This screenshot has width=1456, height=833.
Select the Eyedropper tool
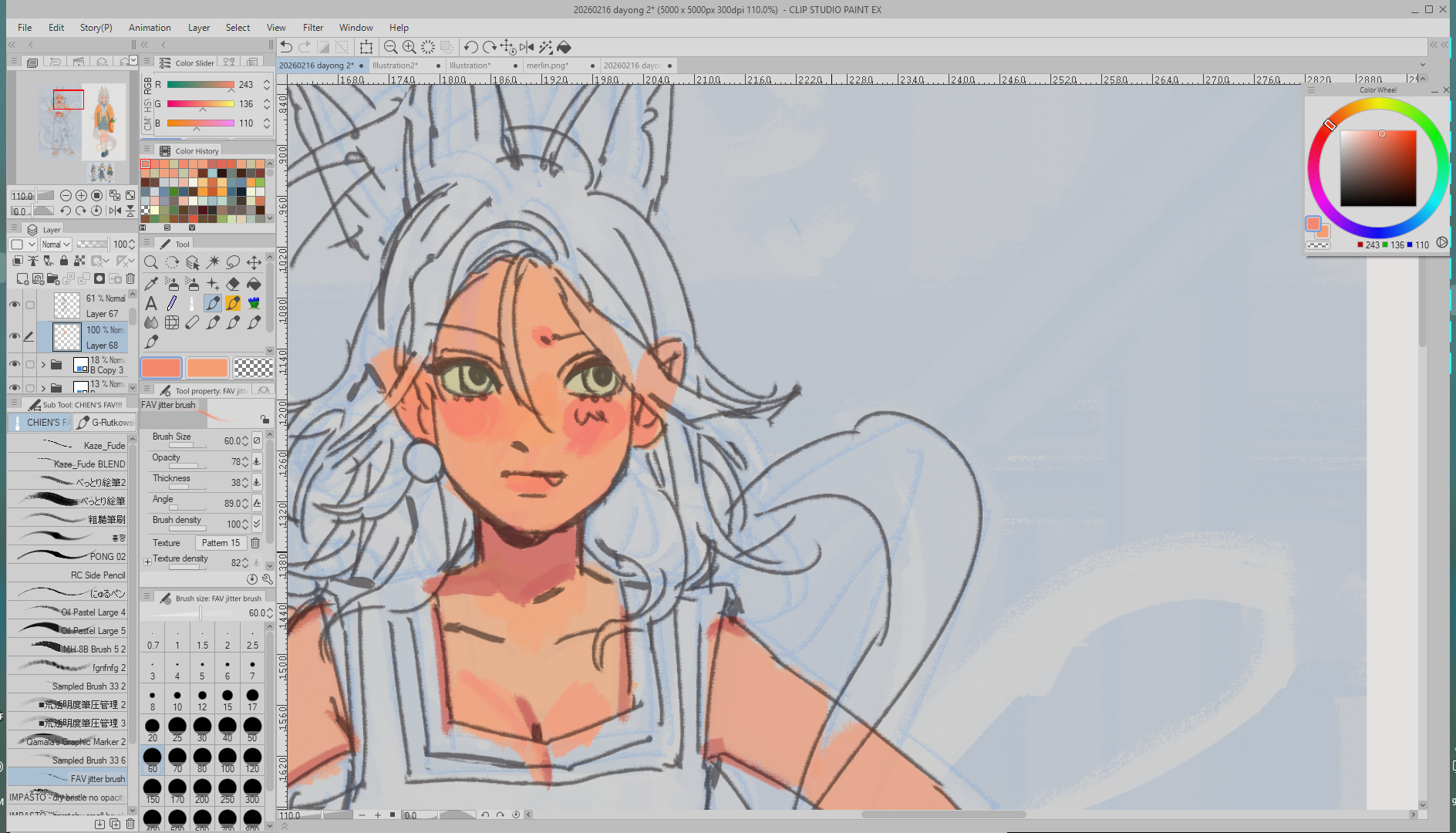(x=151, y=284)
